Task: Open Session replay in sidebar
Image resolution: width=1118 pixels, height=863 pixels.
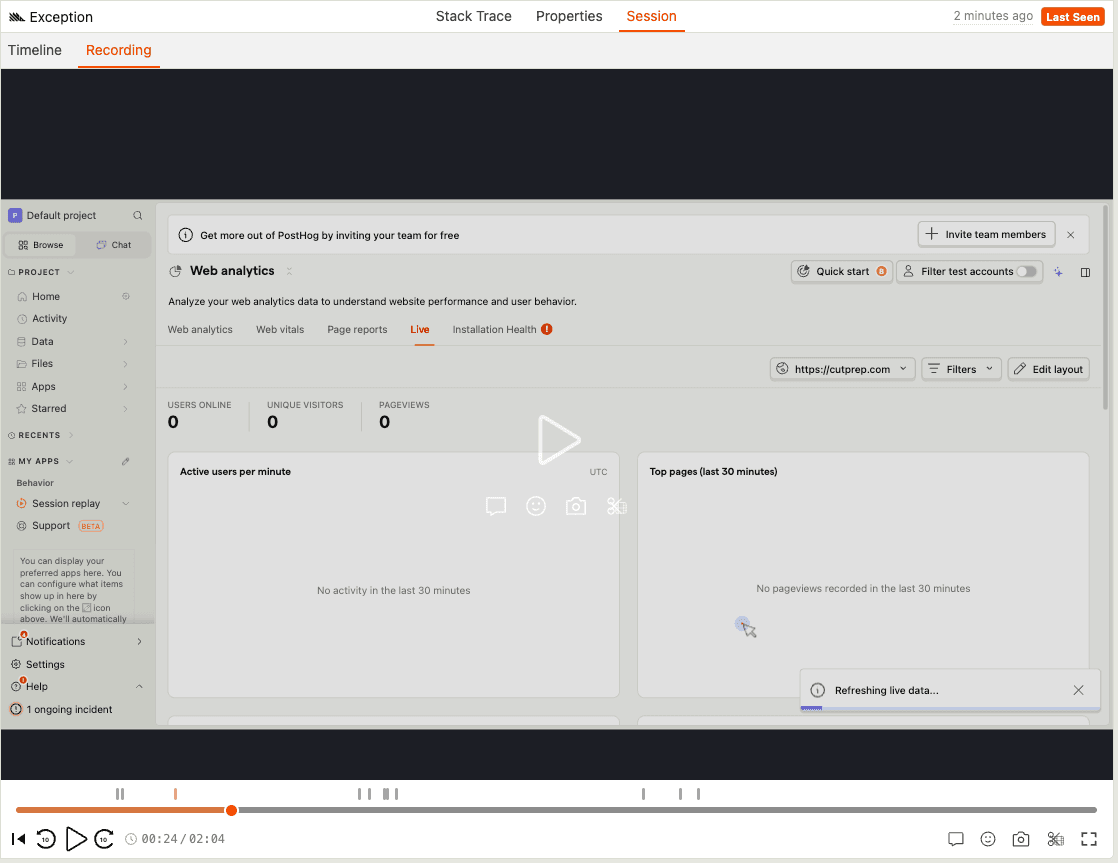Action: click(x=66, y=504)
